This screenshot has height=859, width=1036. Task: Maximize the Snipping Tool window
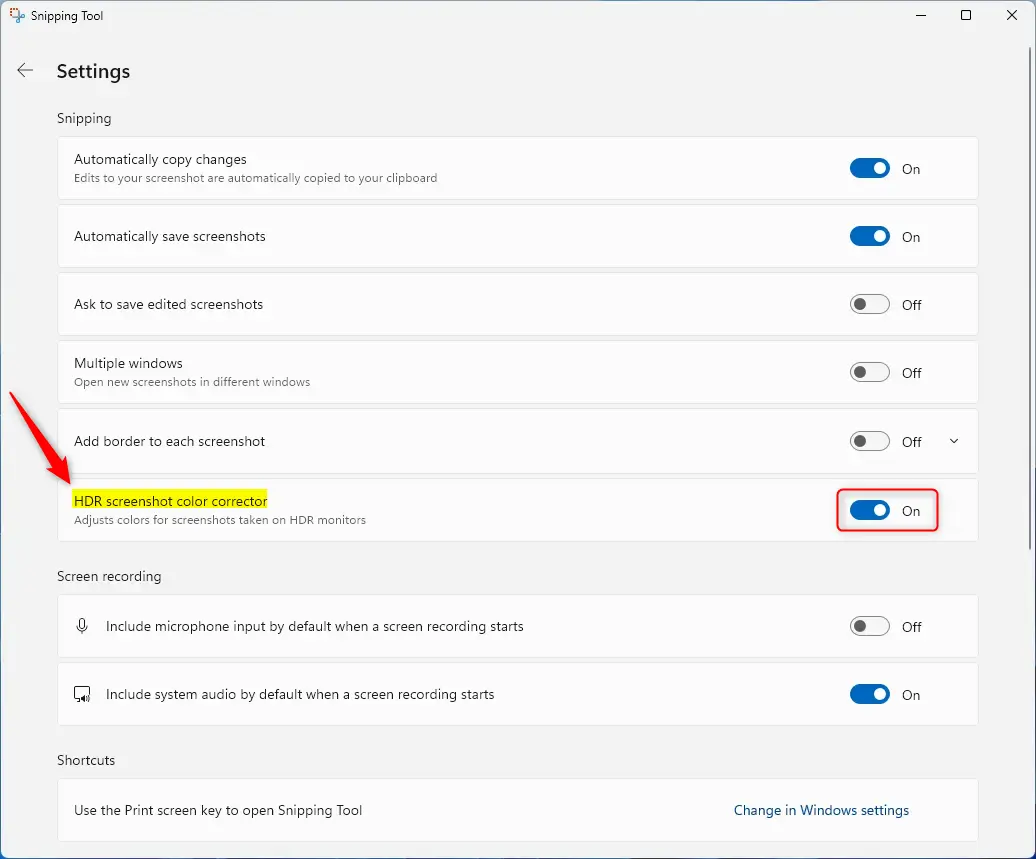pyautogui.click(x=966, y=15)
